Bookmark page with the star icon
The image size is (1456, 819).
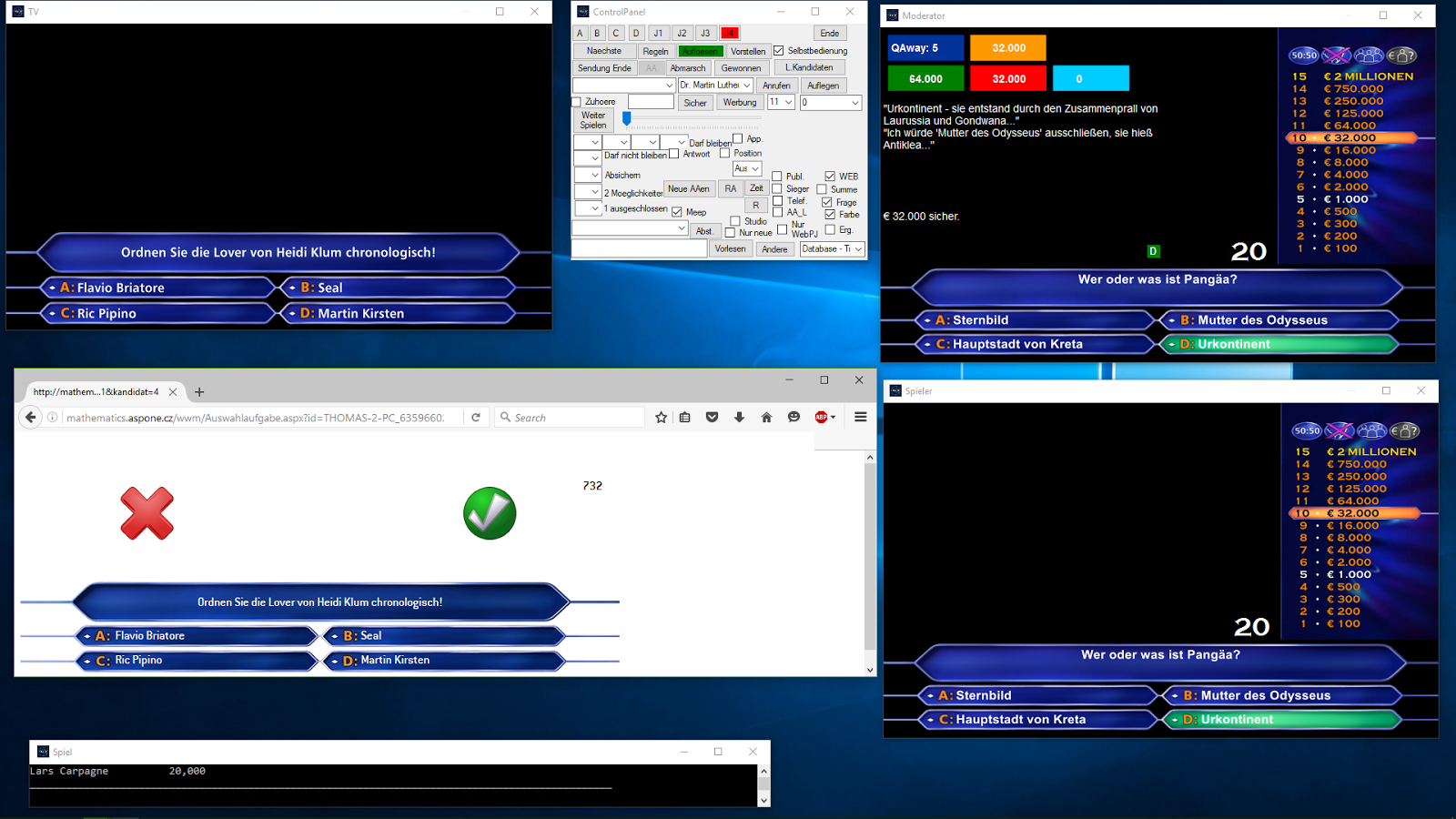pyautogui.click(x=661, y=418)
